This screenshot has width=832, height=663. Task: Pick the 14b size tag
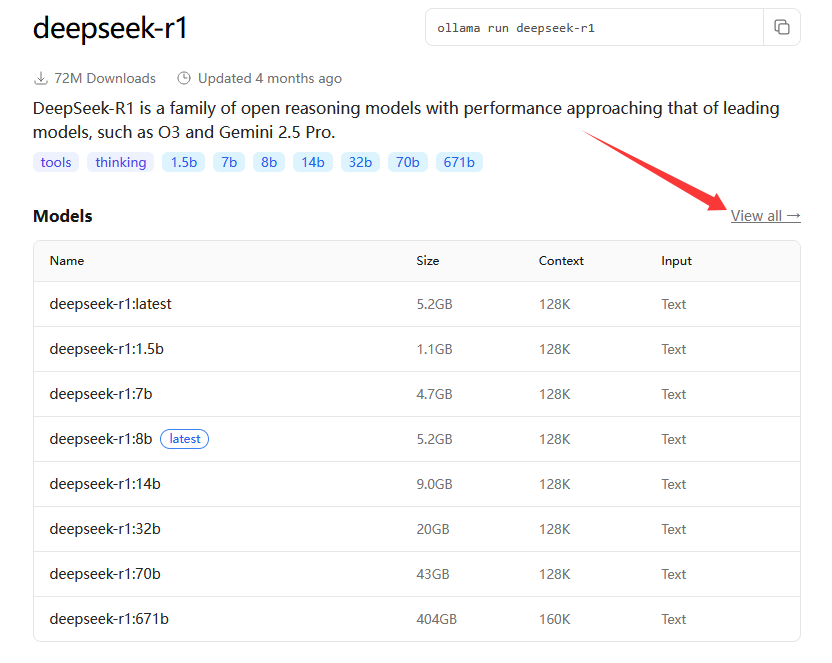pos(312,162)
